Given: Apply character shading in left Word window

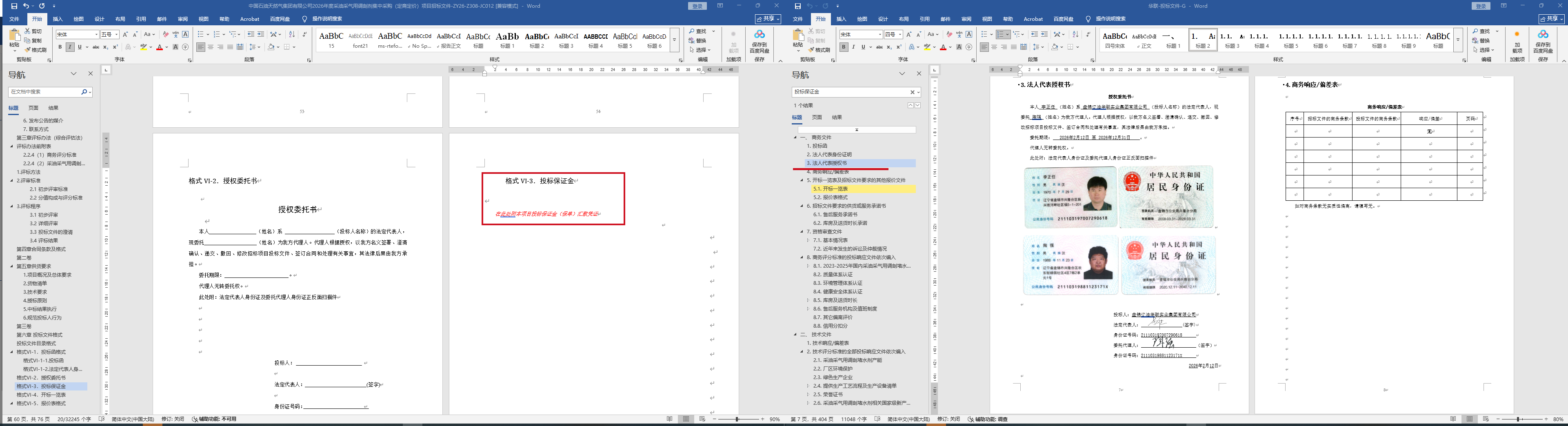Looking at the screenshot, I should (175, 47).
